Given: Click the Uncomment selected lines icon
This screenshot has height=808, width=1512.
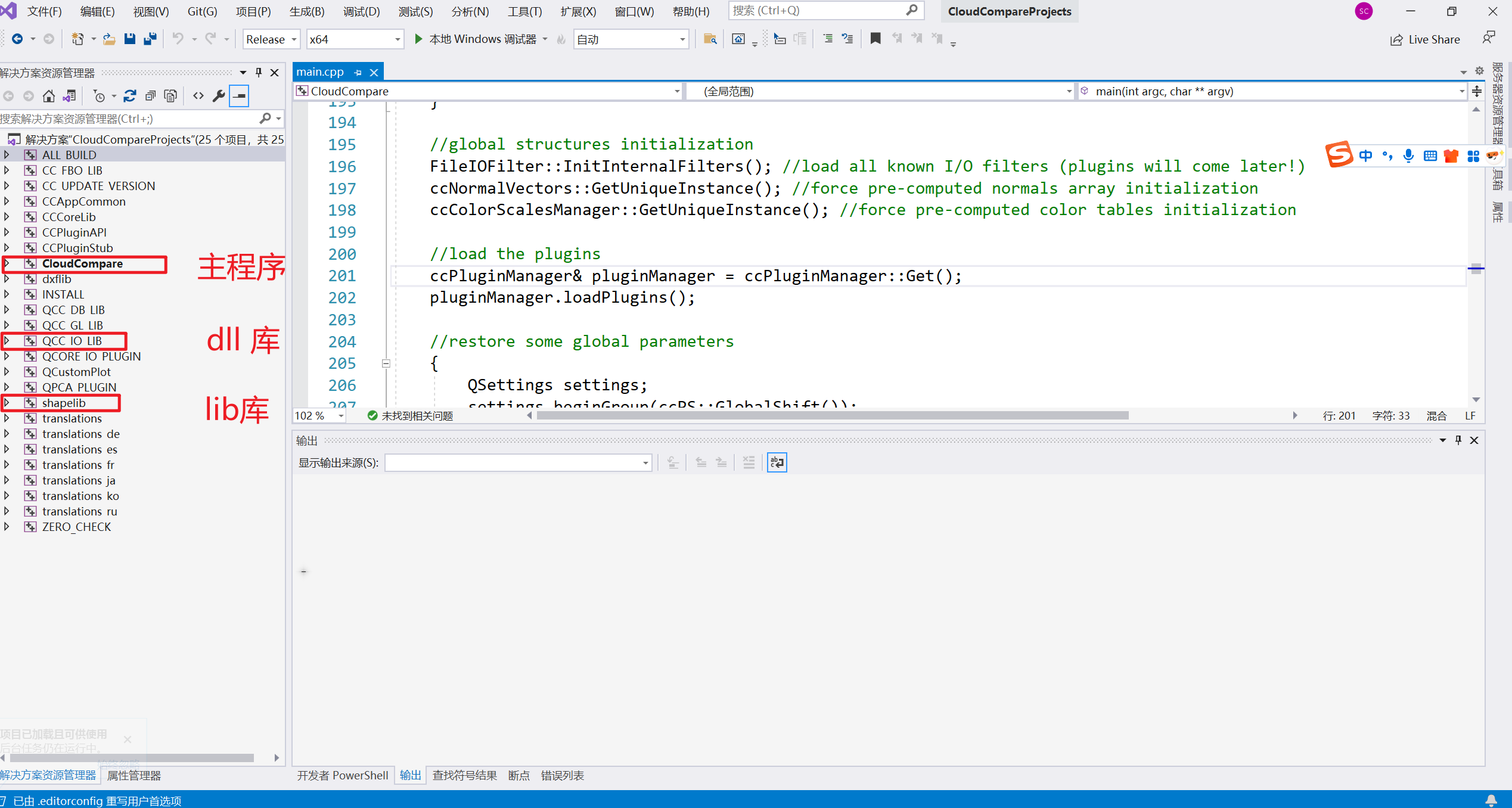Looking at the screenshot, I should pos(847,39).
